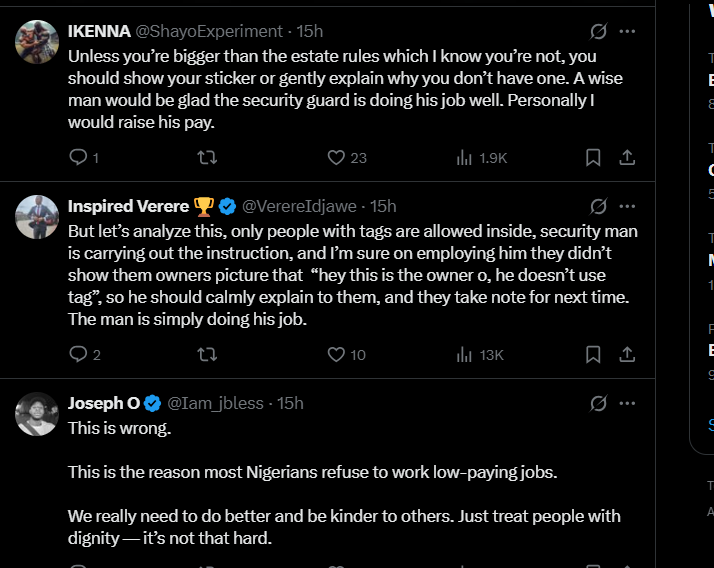Click Joseph O's profile avatar
714x568 pixels.
(37, 414)
